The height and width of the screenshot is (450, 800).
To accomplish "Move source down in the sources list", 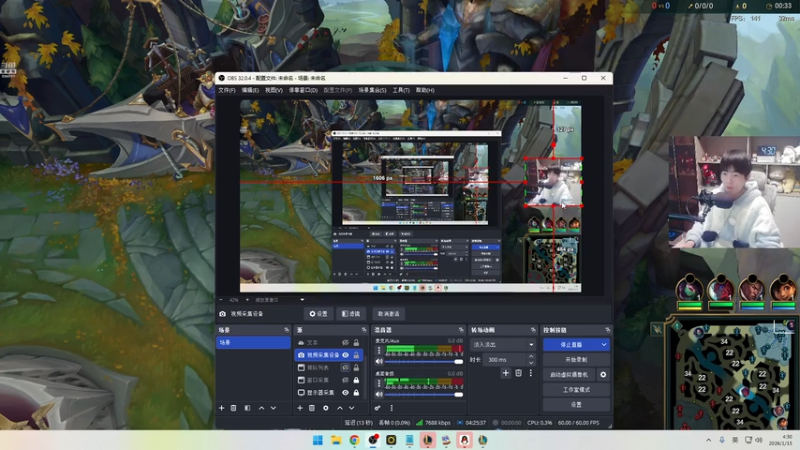I will [352, 408].
